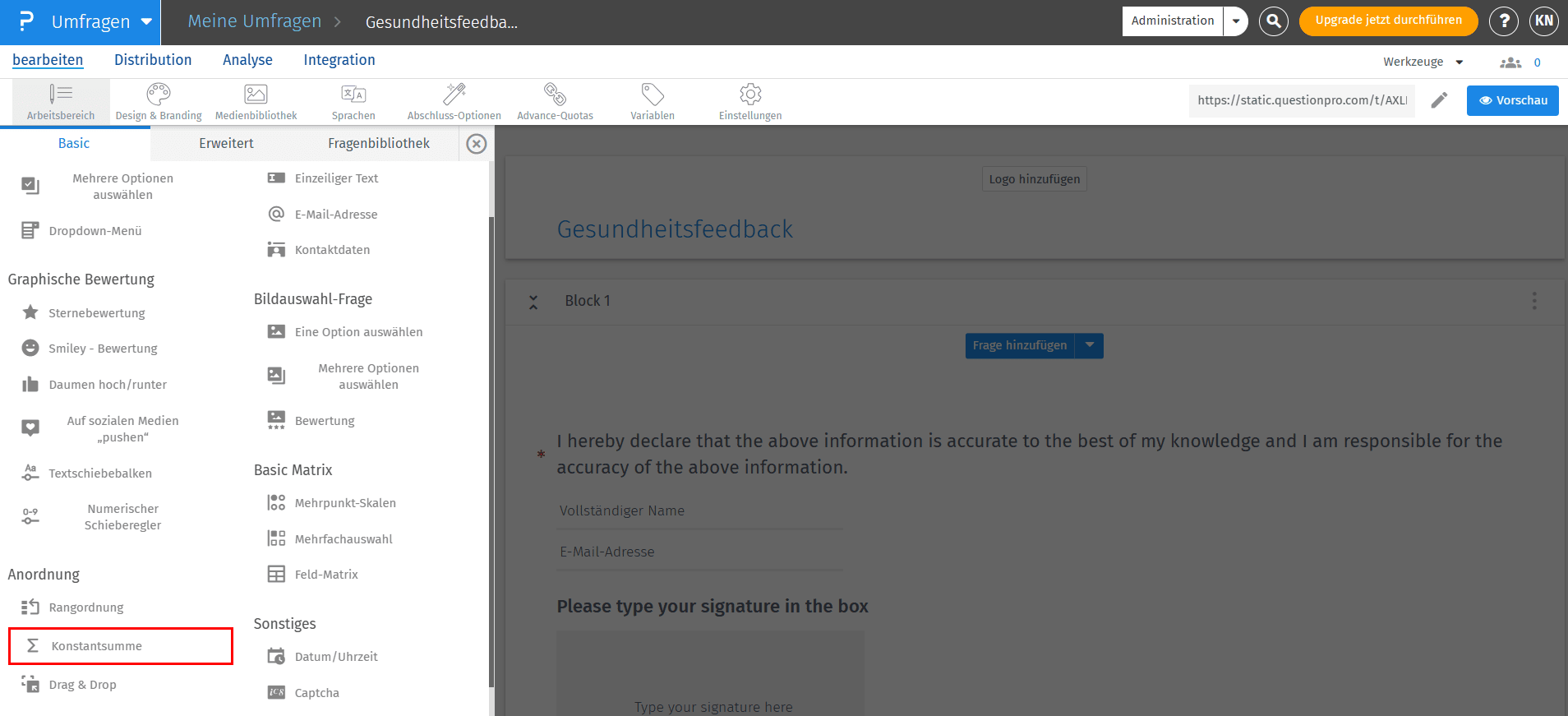Open the Medienbibliothek image icon
The height and width of the screenshot is (716, 1568).
pos(256,95)
